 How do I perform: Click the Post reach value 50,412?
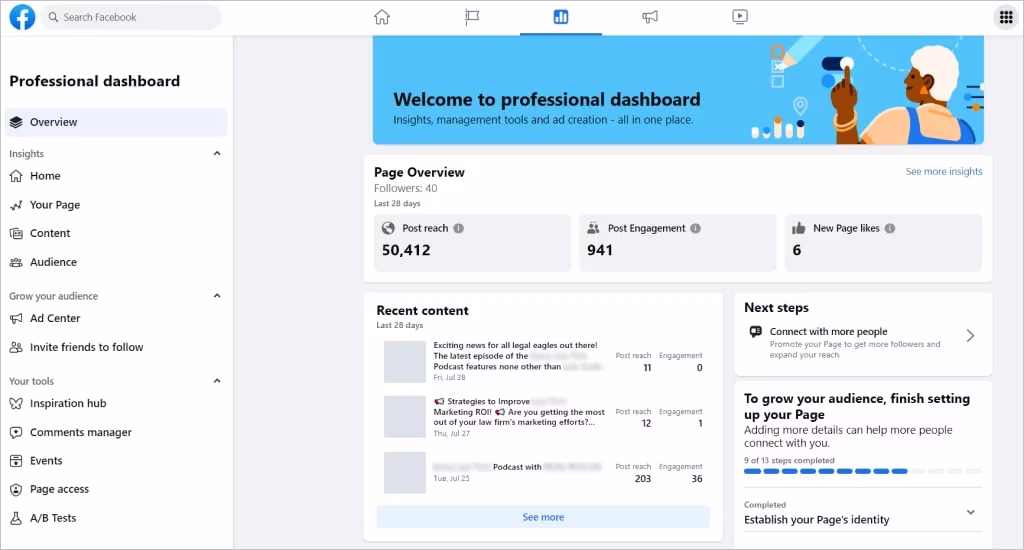pyautogui.click(x=406, y=250)
